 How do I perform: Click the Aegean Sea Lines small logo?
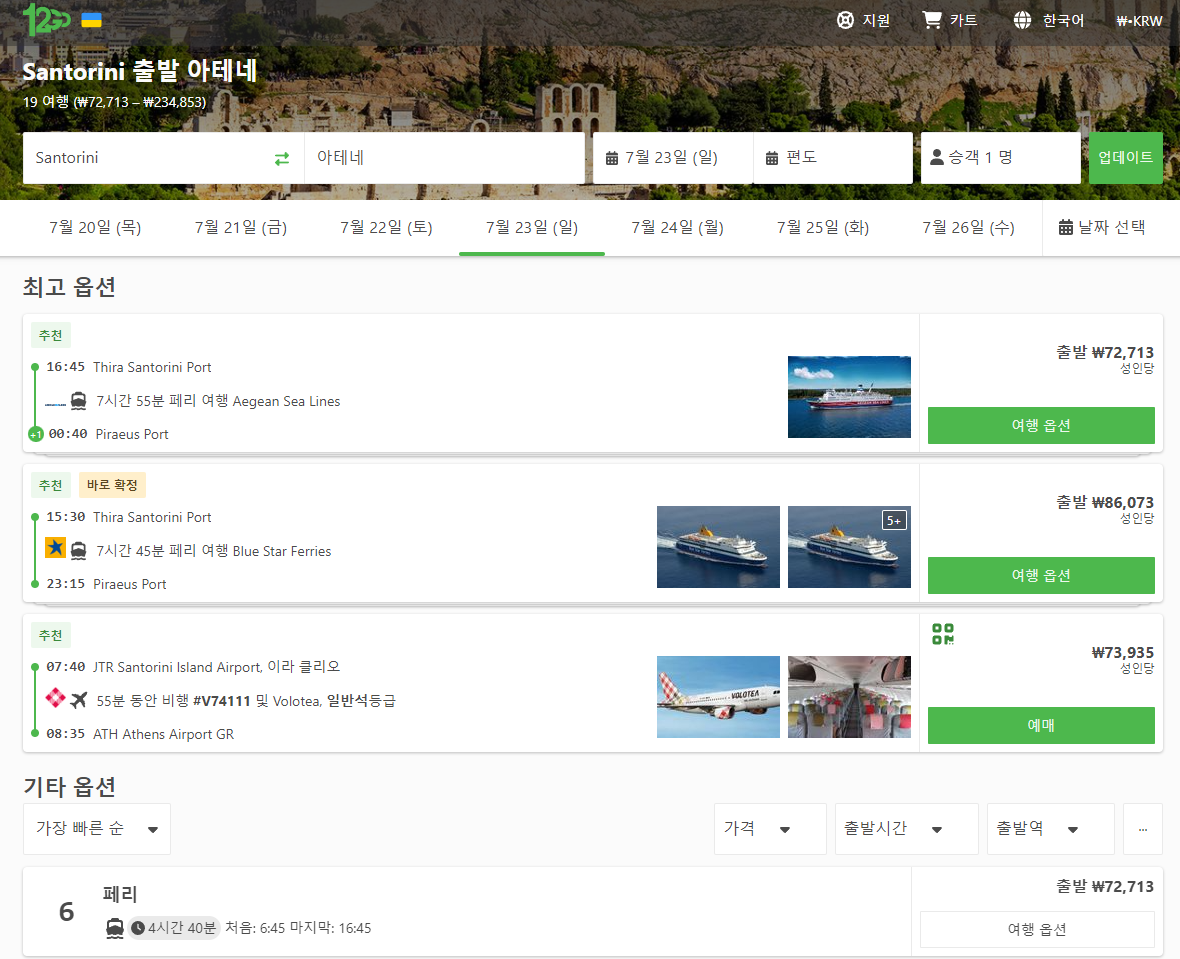point(56,405)
